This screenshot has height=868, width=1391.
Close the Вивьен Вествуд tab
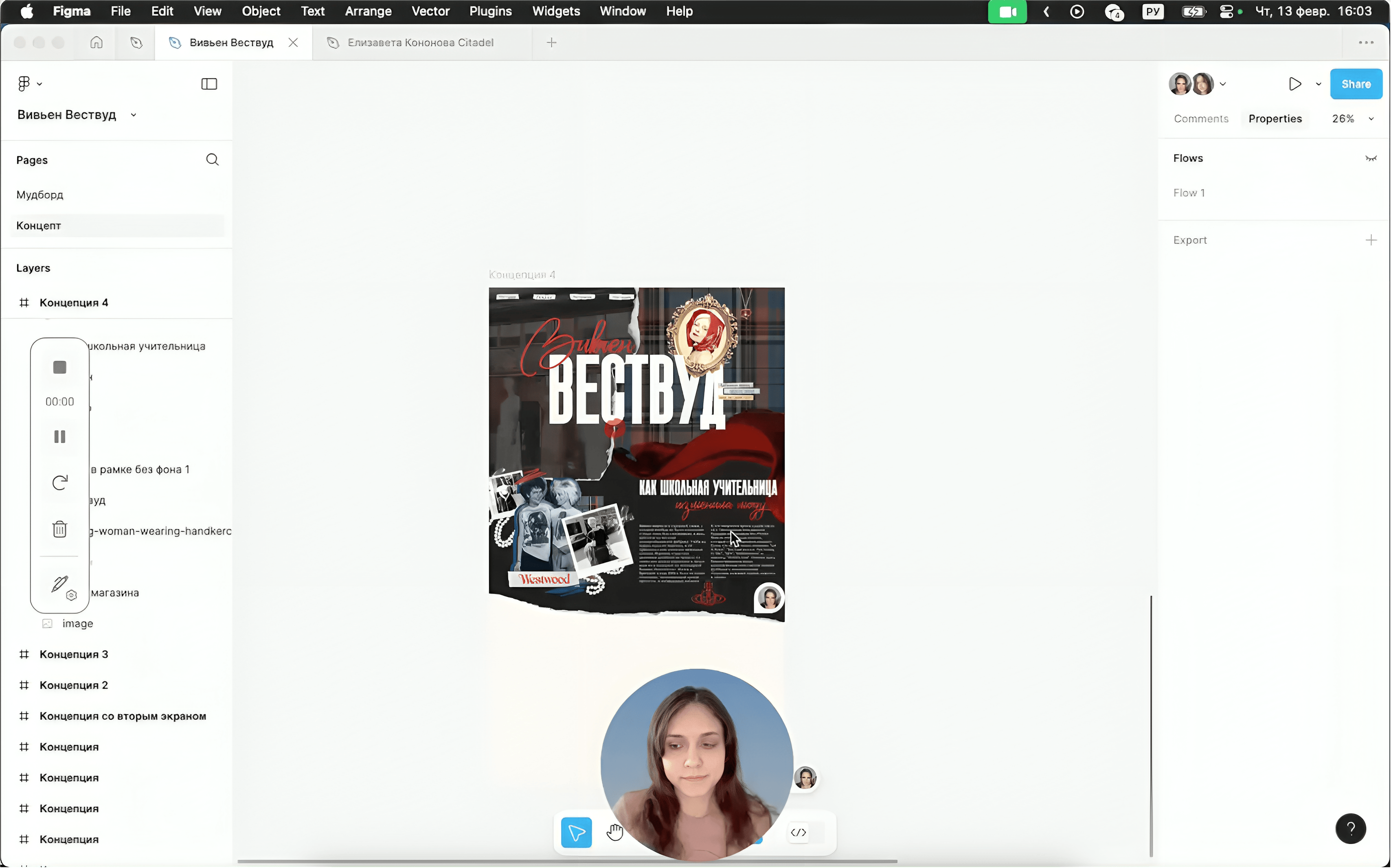293,42
